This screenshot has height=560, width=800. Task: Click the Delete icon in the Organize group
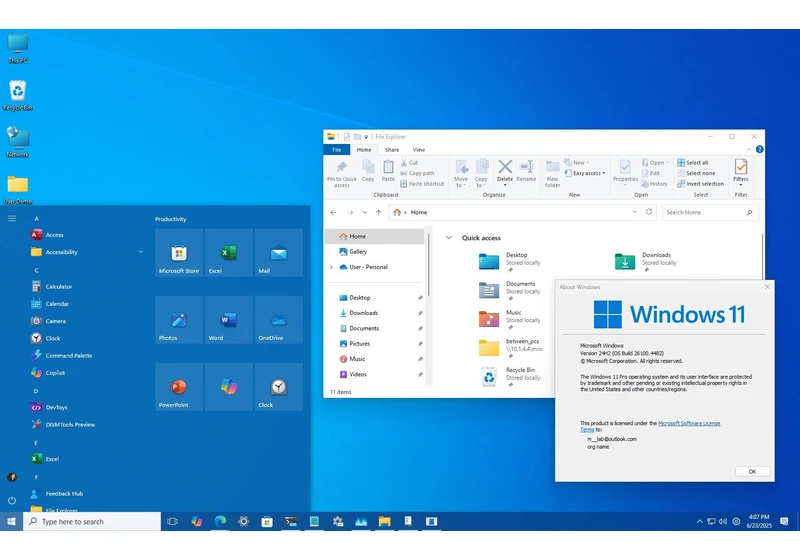pyautogui.click(x=505, y=171)
